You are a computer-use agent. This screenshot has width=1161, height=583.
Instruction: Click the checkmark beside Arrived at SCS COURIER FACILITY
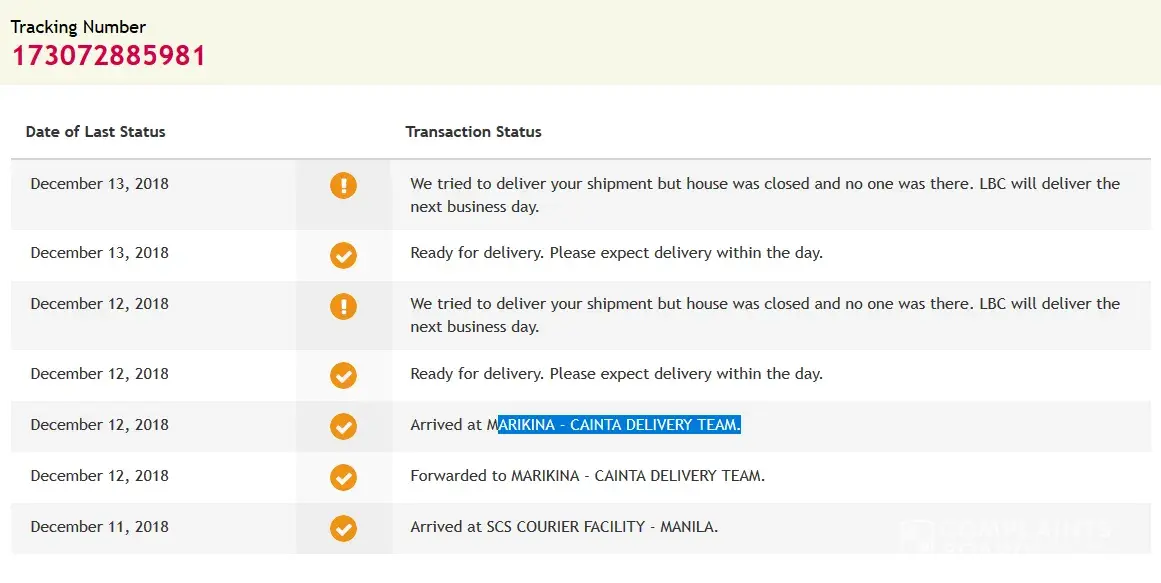pos(343,528)
